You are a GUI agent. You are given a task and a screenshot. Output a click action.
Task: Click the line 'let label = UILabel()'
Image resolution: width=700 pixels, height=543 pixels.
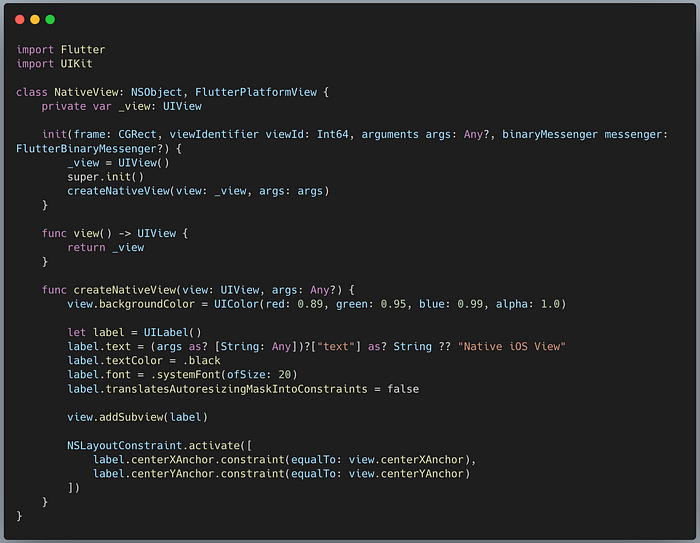click(134, 333)
